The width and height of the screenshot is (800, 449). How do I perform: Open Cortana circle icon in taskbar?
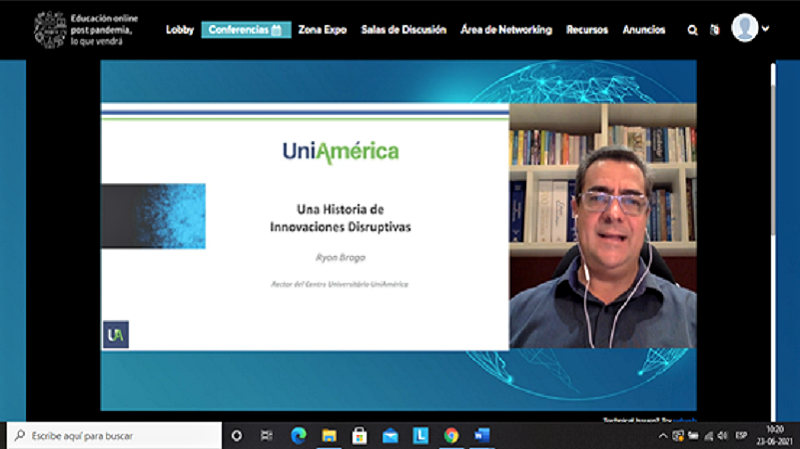click(236, 436)
